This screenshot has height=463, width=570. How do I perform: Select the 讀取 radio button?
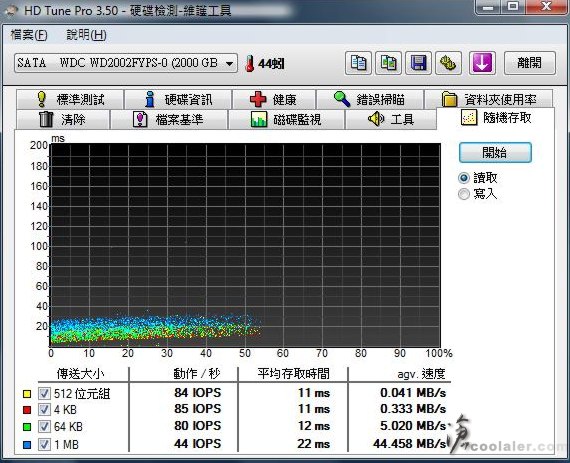pos(464,178)
